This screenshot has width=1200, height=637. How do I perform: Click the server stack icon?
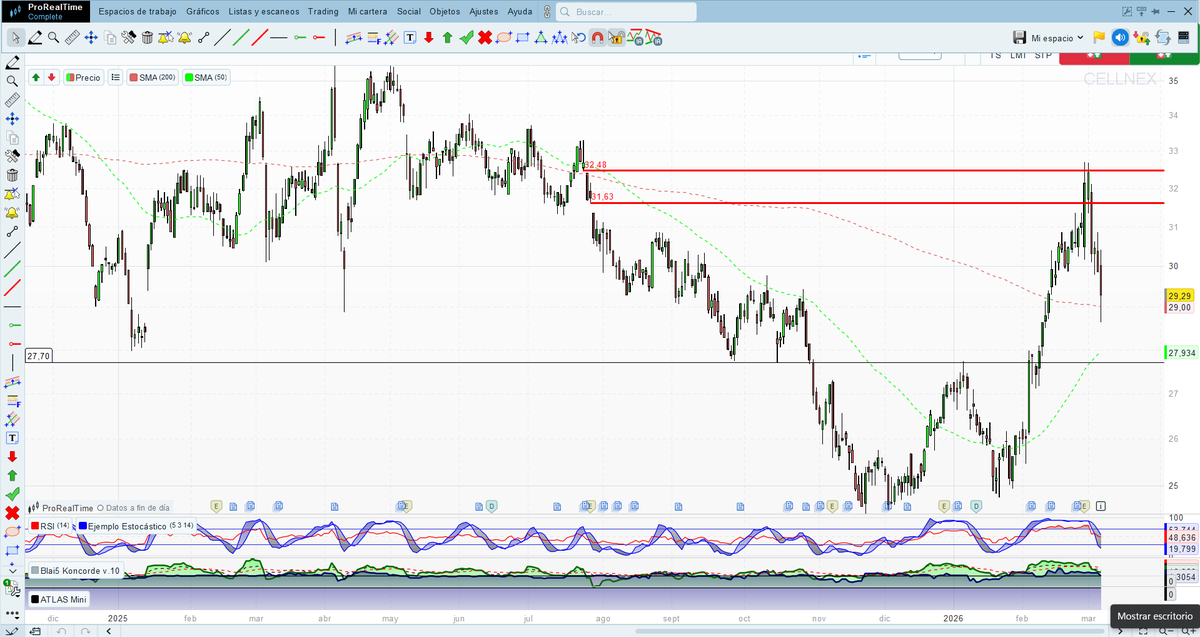[x=1183, y=37]
